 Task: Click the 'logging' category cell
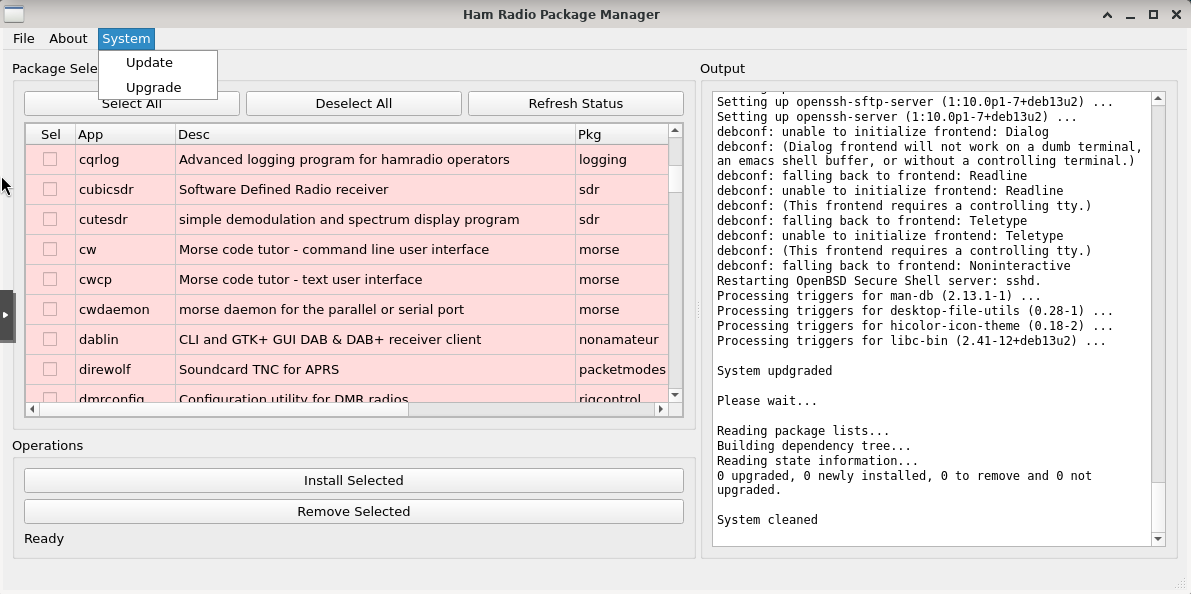(621, 160)
